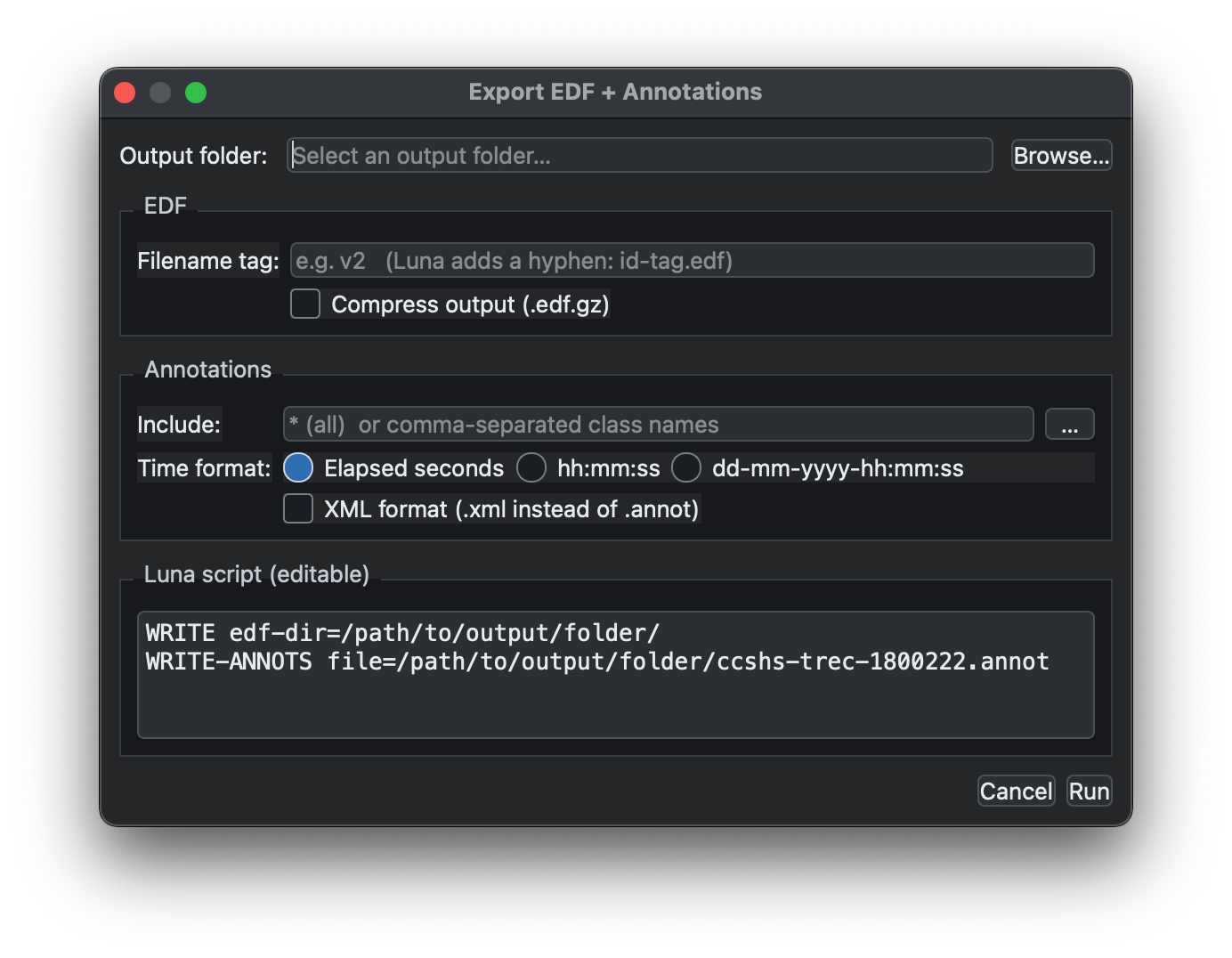1232x958 pixels.
Task: Select dd-mm-yyyy-hh:mm:ss time format
Action: pyautogui.click(x=686, y=468)
